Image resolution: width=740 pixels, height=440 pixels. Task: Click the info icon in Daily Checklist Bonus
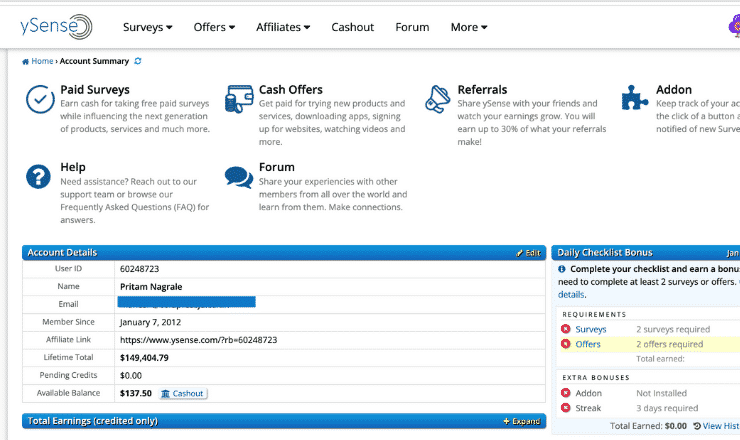pyautogui.click(x=562, y=269)
